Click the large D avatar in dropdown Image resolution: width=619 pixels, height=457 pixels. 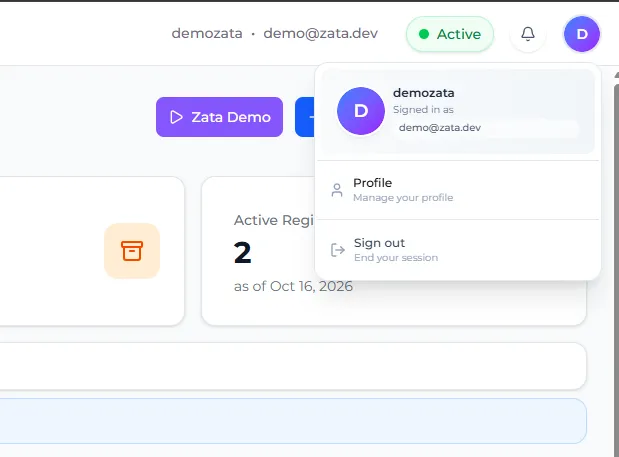click(361, 111)
